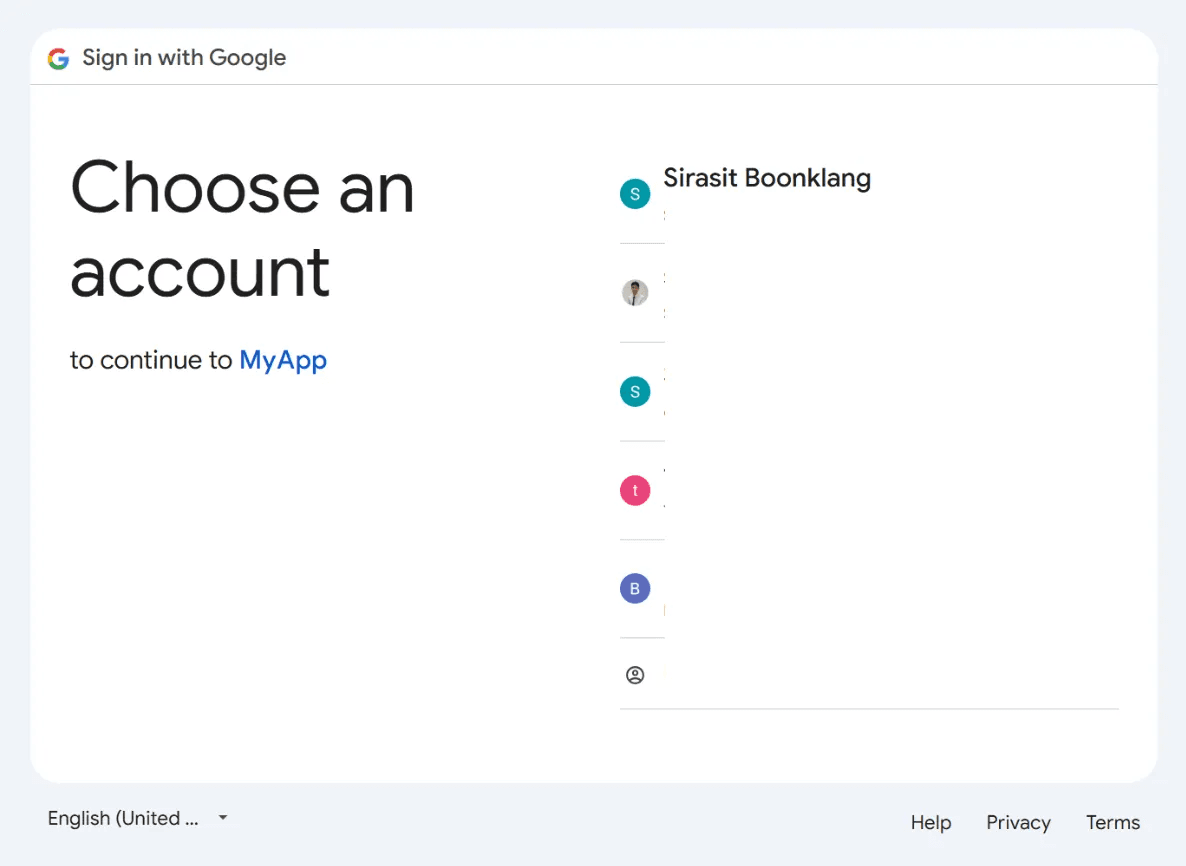
Task: Click the Use another account person icon
Action: [x=635, y=675]
